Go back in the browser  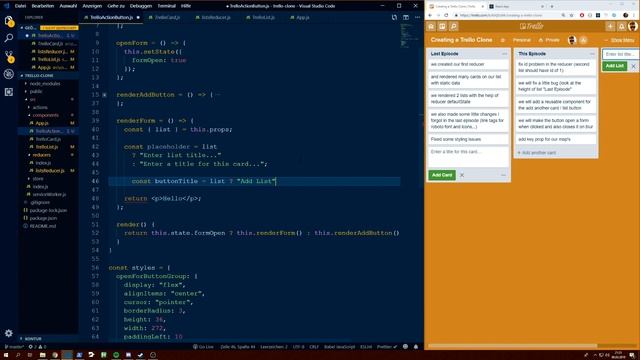[430, 15]
